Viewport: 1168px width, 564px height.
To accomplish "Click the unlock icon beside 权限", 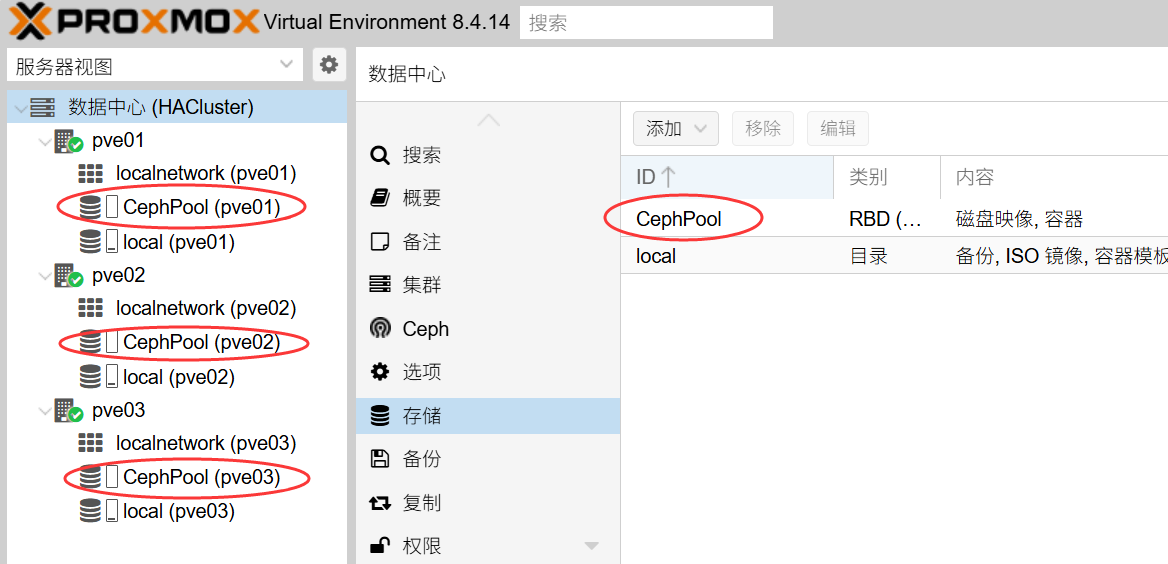I will click(380, 545).
